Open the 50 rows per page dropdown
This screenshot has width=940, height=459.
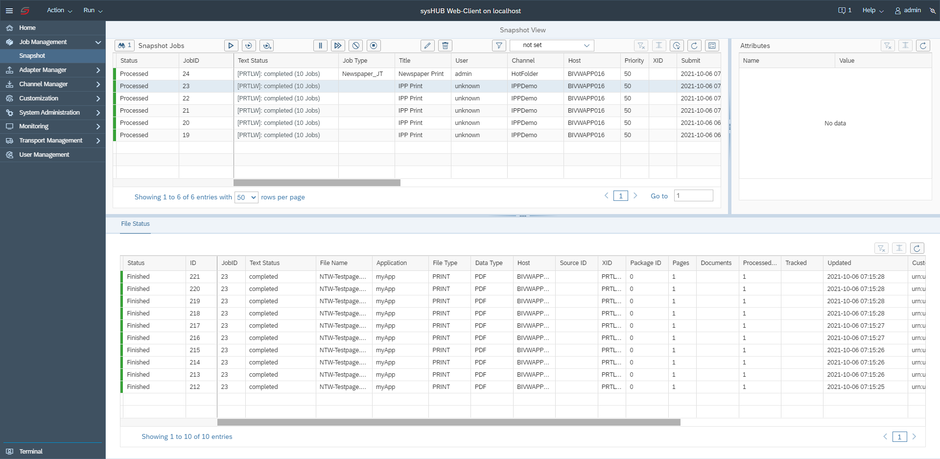coord(246,197)
